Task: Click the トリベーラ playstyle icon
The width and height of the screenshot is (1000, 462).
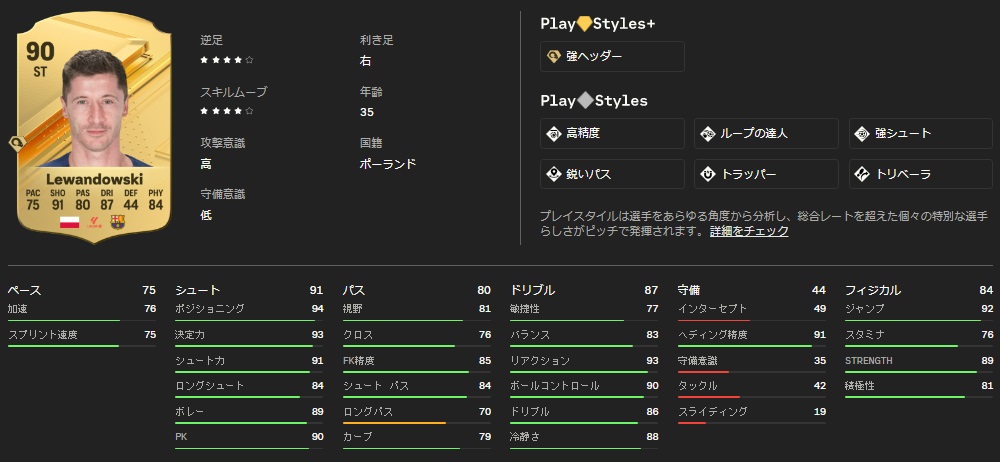Action: (862, 174)
